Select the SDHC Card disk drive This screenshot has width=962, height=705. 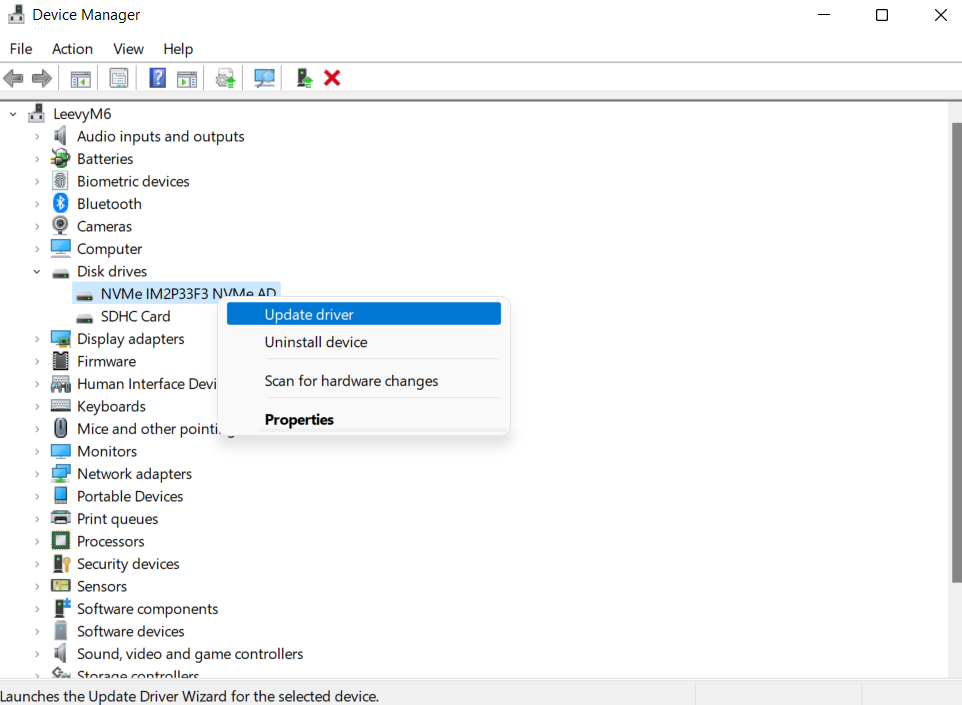pyautogui.click(x=135, y=316)
